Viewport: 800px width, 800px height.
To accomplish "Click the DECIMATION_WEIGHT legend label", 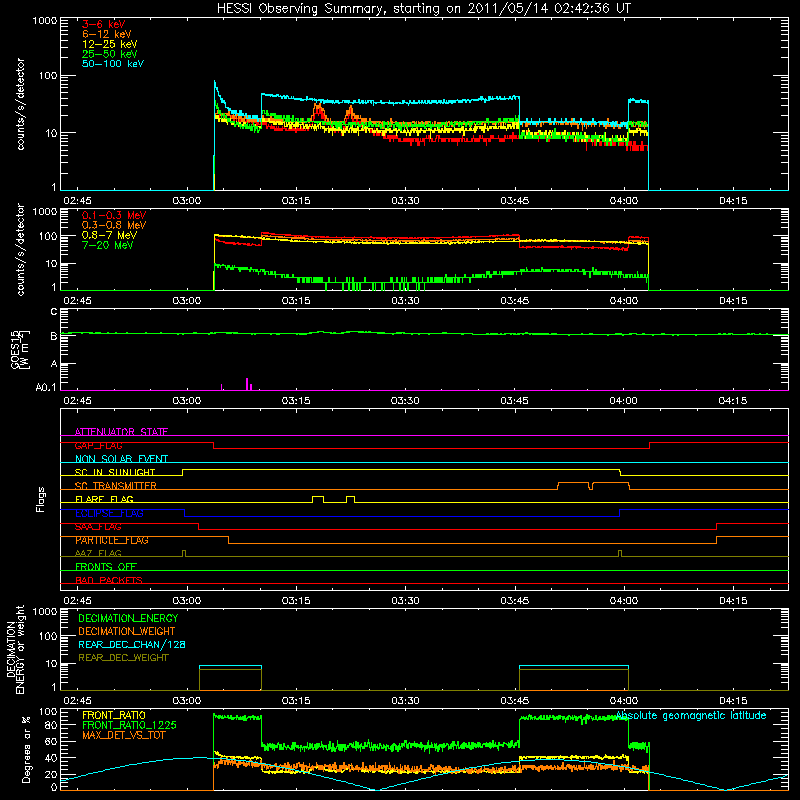I will click(127, 631).
